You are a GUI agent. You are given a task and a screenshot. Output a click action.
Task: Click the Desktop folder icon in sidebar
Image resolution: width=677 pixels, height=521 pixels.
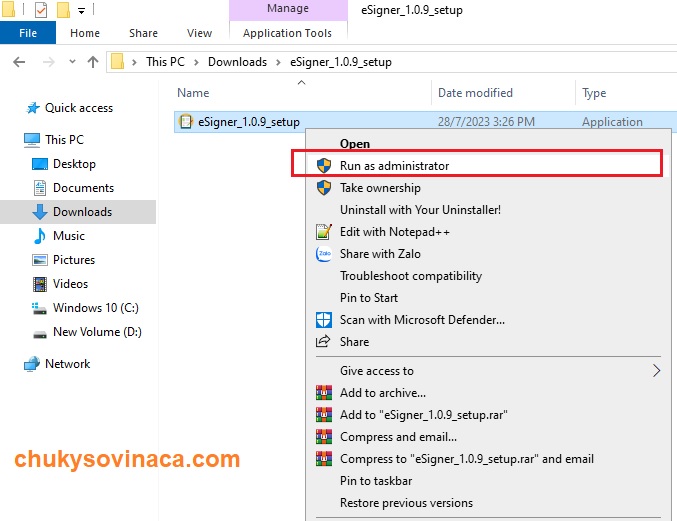40,164
